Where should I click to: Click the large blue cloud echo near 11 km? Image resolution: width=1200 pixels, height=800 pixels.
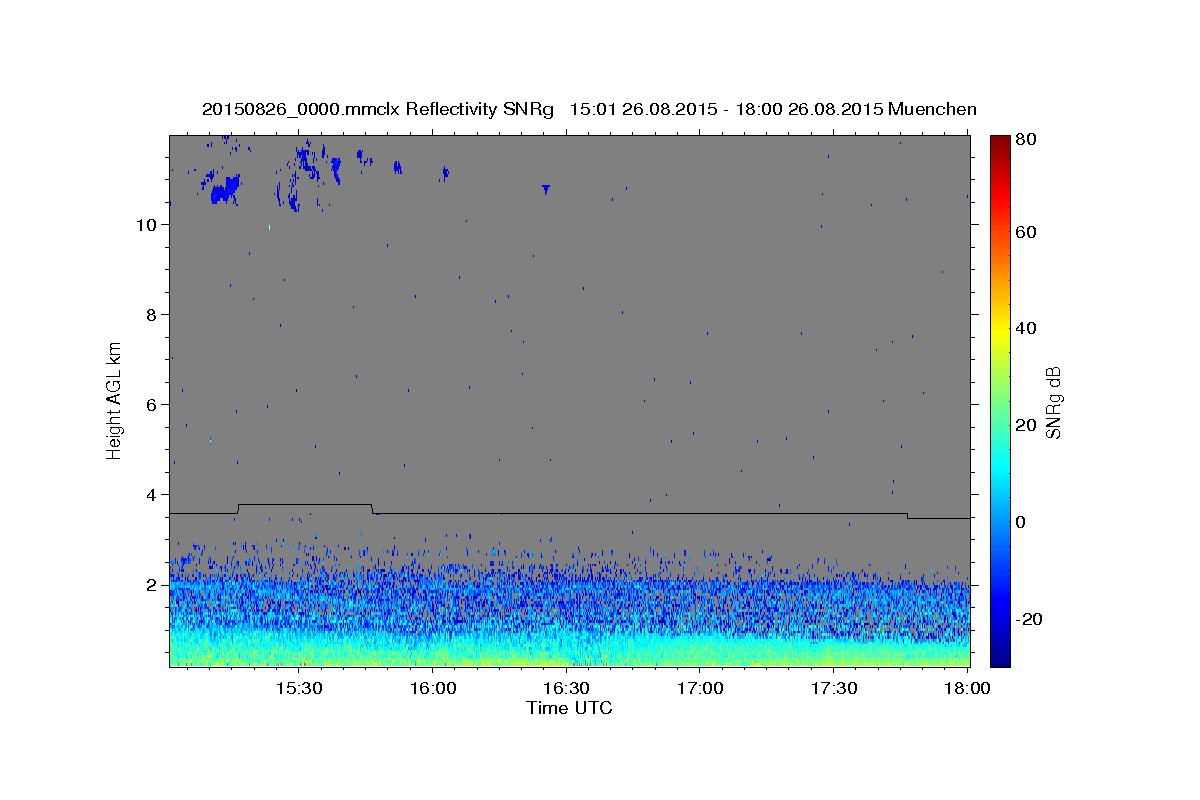point(223,189)
